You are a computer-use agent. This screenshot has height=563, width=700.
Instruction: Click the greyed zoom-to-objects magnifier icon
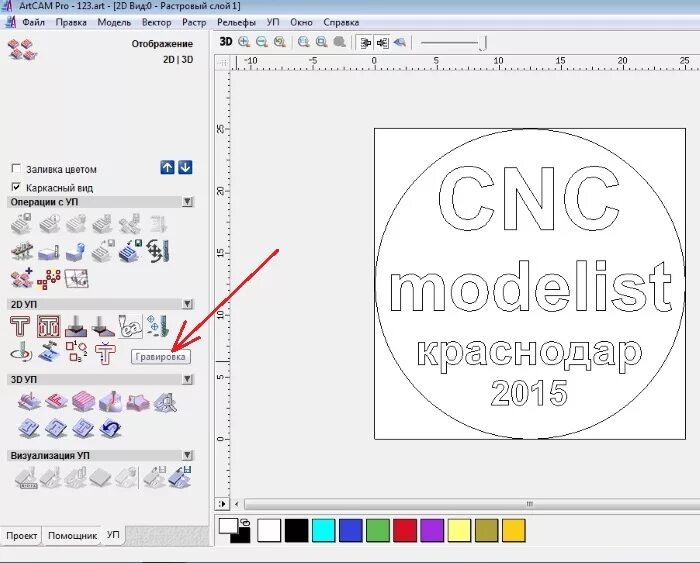[340, 42]
